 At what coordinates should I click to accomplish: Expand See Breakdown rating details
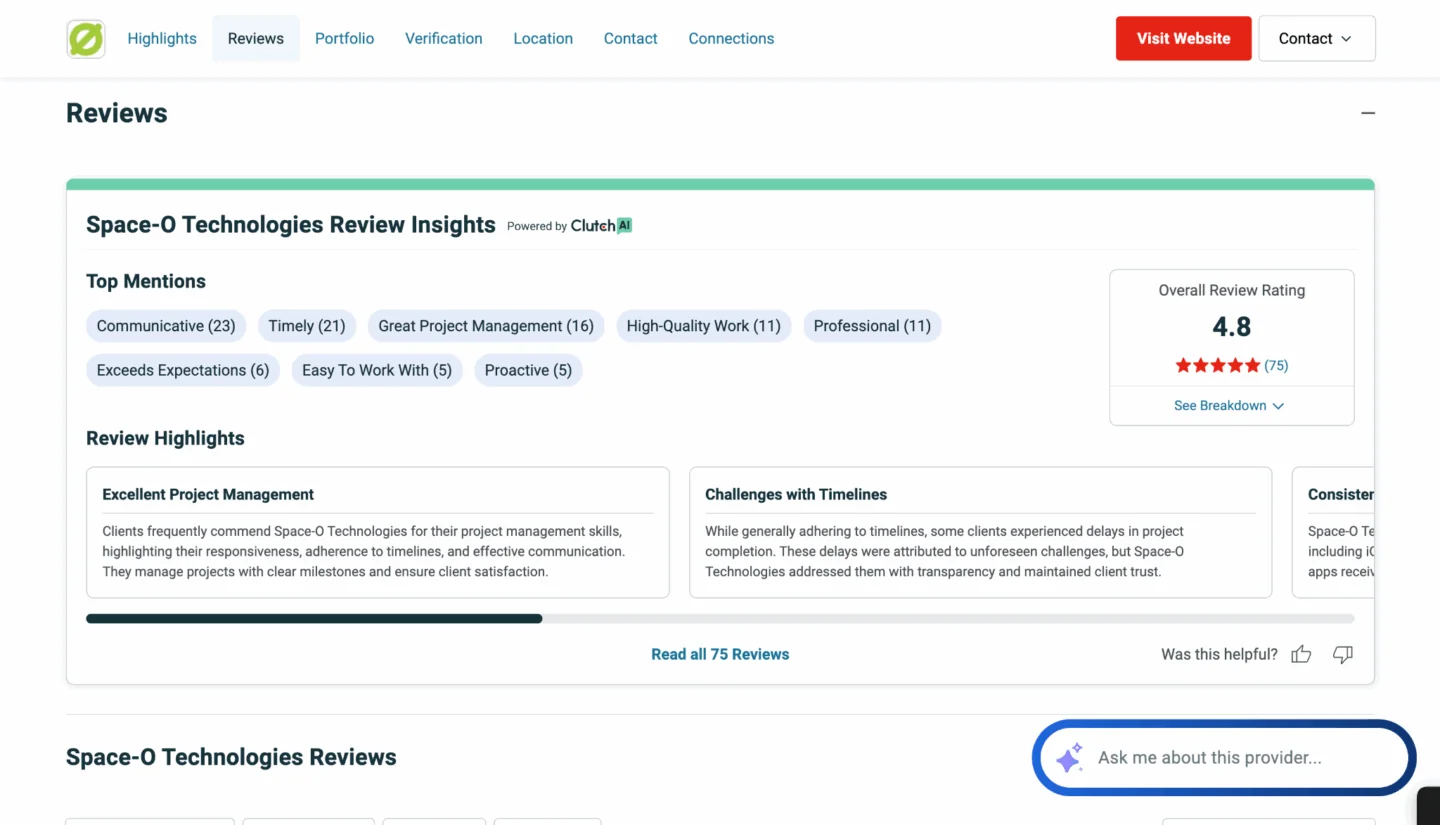click(1229, 405)
